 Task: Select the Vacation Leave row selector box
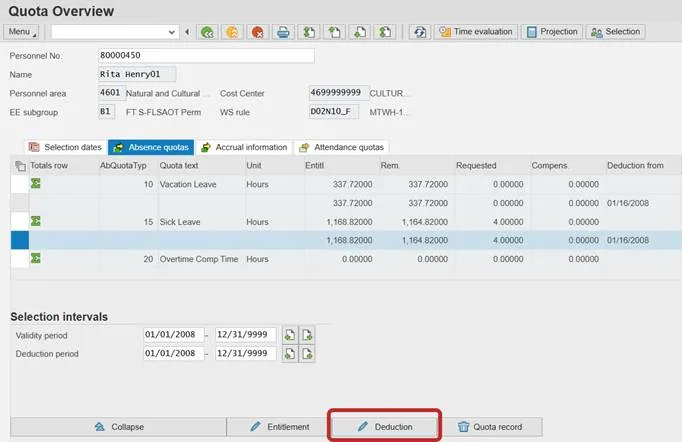coord(19,184)
